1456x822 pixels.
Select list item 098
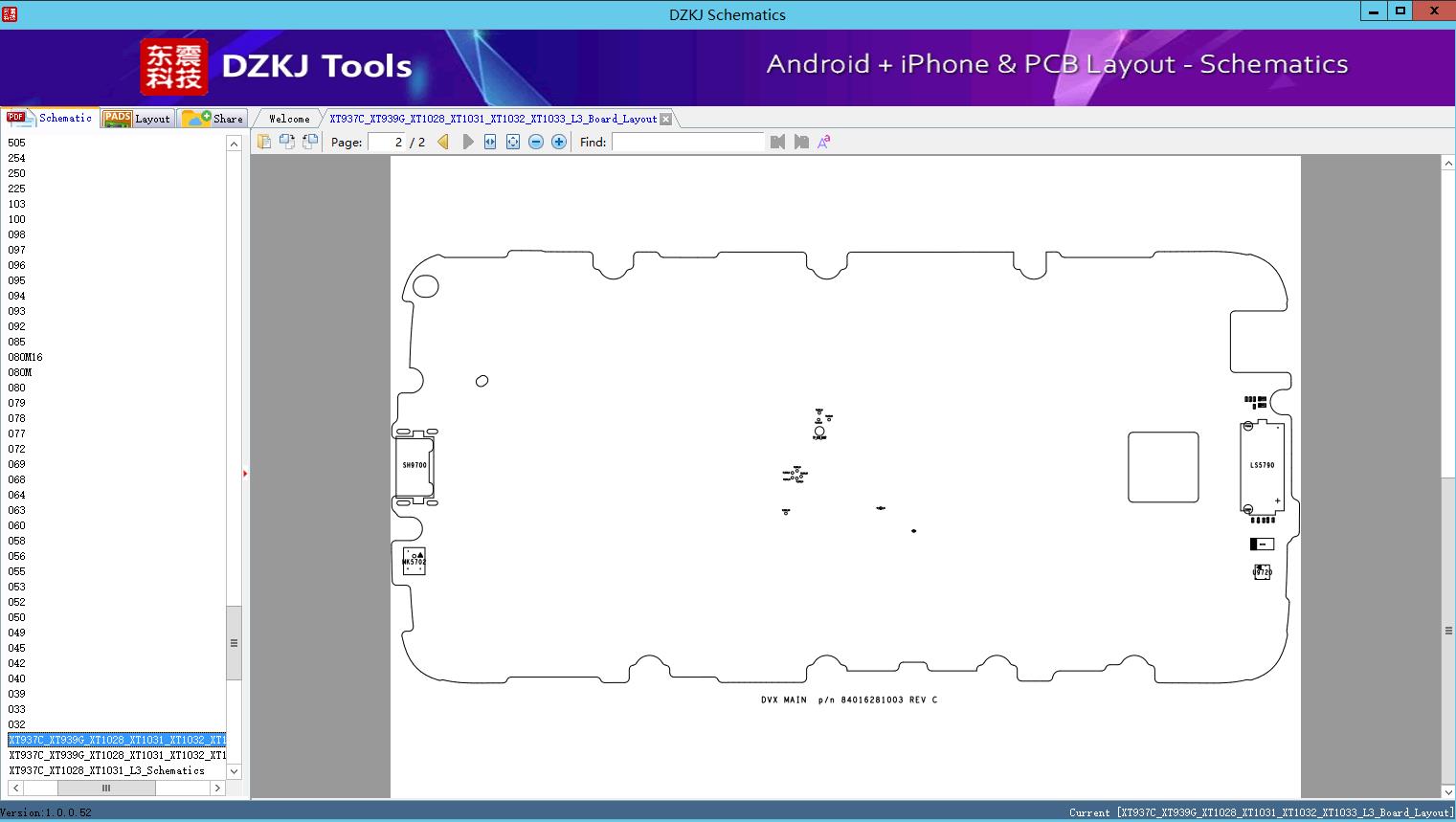[x=17, y=234]
